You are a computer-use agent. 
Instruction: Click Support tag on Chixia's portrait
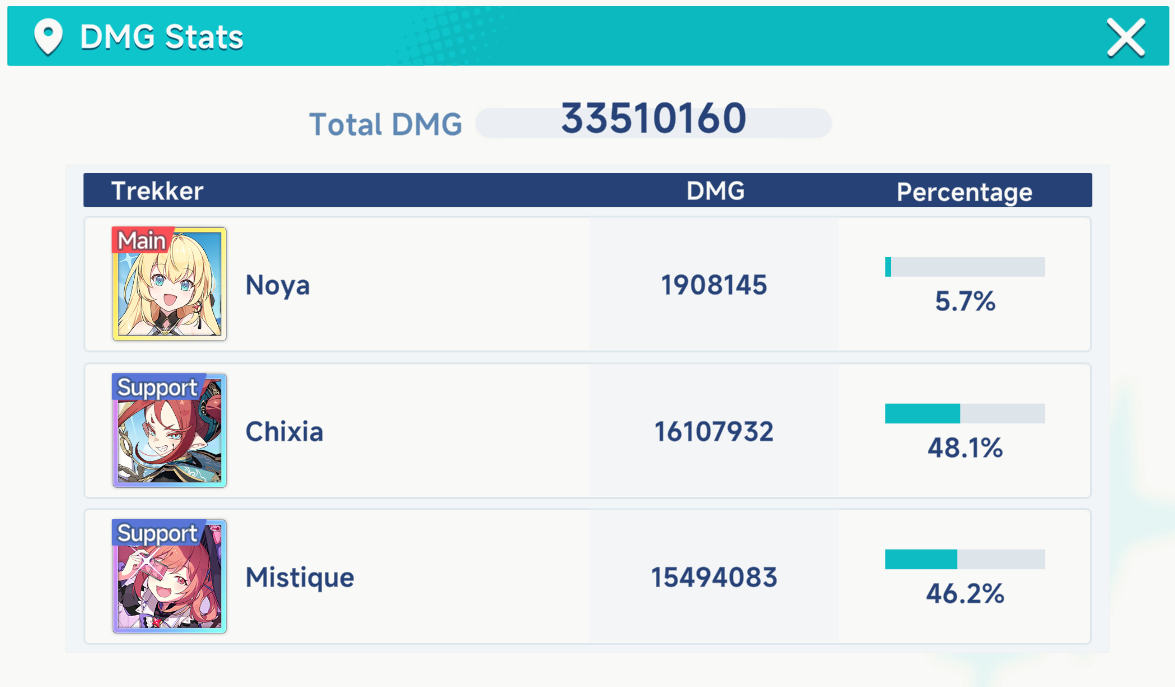157,387
